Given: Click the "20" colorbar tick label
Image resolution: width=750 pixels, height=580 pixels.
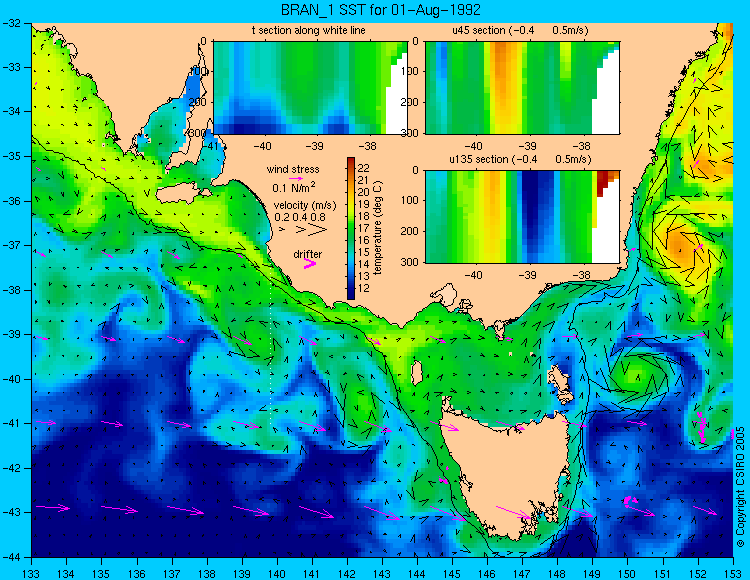Looking at the screenshot, I should (x=363, y=192).
